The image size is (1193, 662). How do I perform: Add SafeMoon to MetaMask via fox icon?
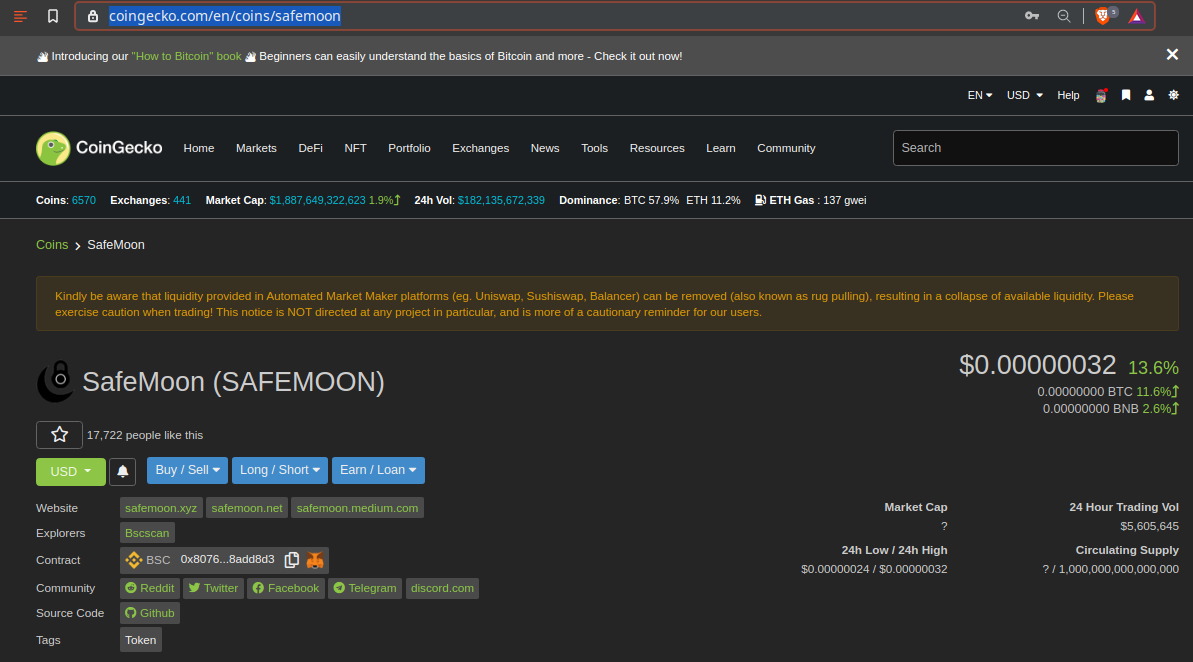[315, 560]
